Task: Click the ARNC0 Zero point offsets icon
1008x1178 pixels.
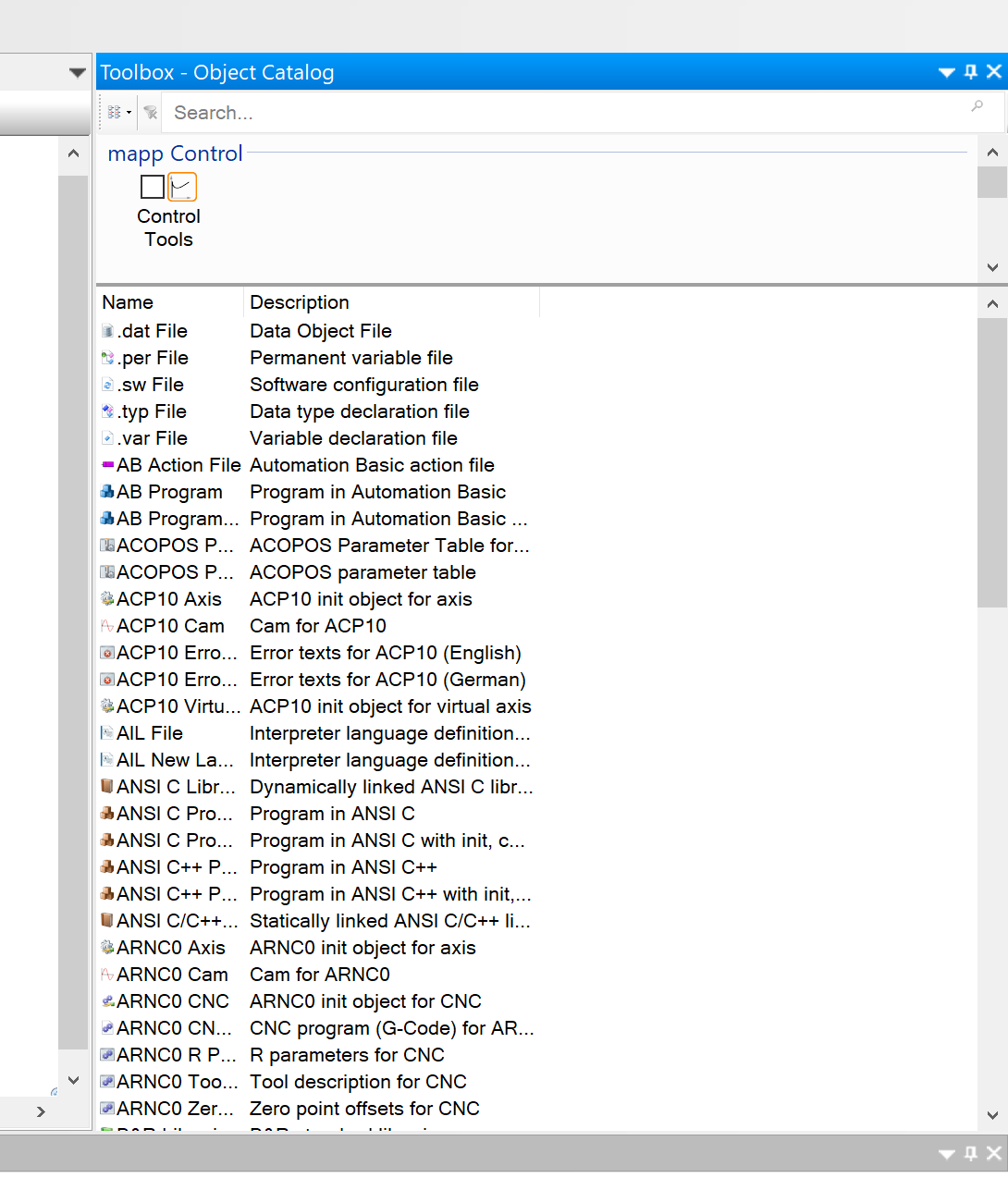Action: (108, 1109)
